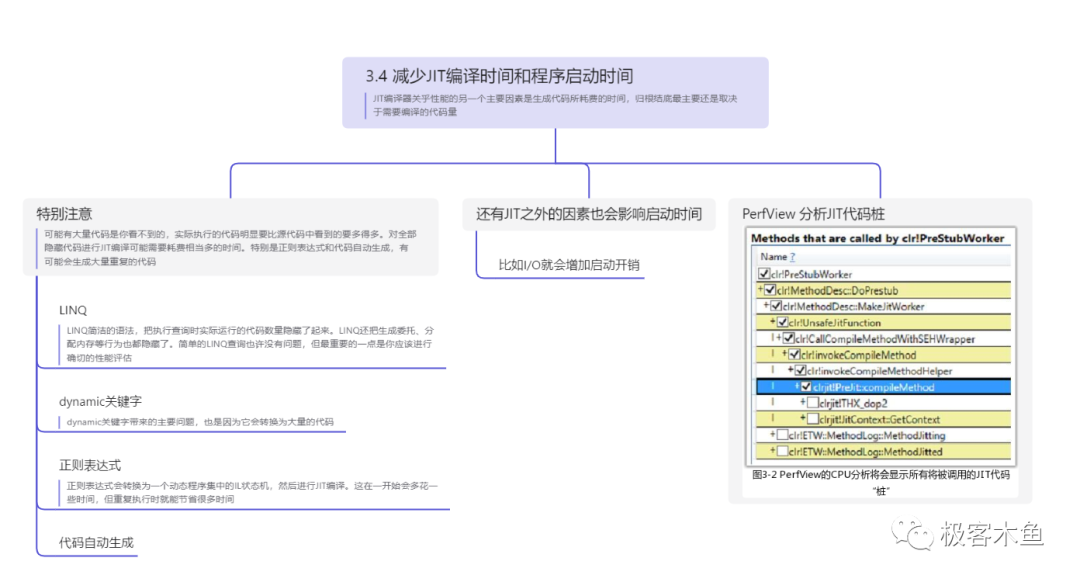Expand the MethodJitting plus sign
The image size is (1080, 582).
[x=773, y=435]
